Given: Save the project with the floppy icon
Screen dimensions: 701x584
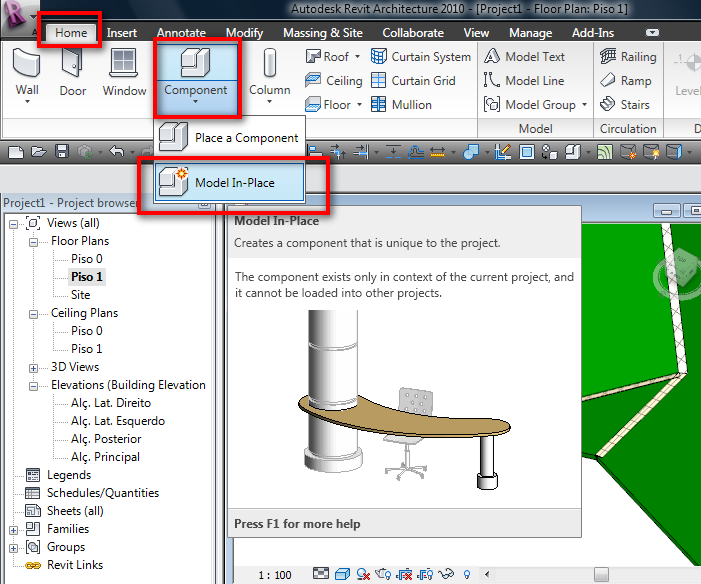Looking at the screenshot, I should (x=62, y=152).
